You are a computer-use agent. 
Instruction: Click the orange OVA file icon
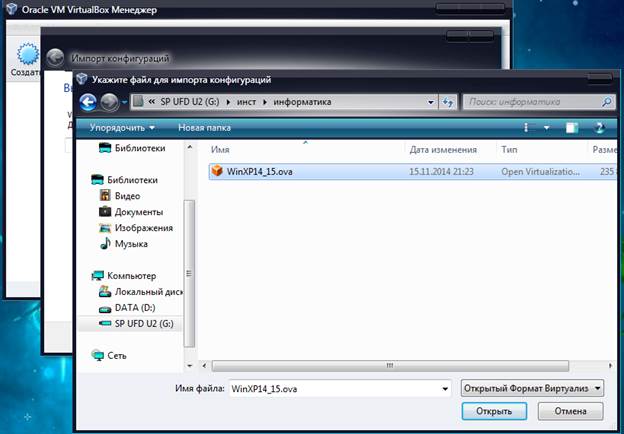pyautogui.click(x=217, y=171)
